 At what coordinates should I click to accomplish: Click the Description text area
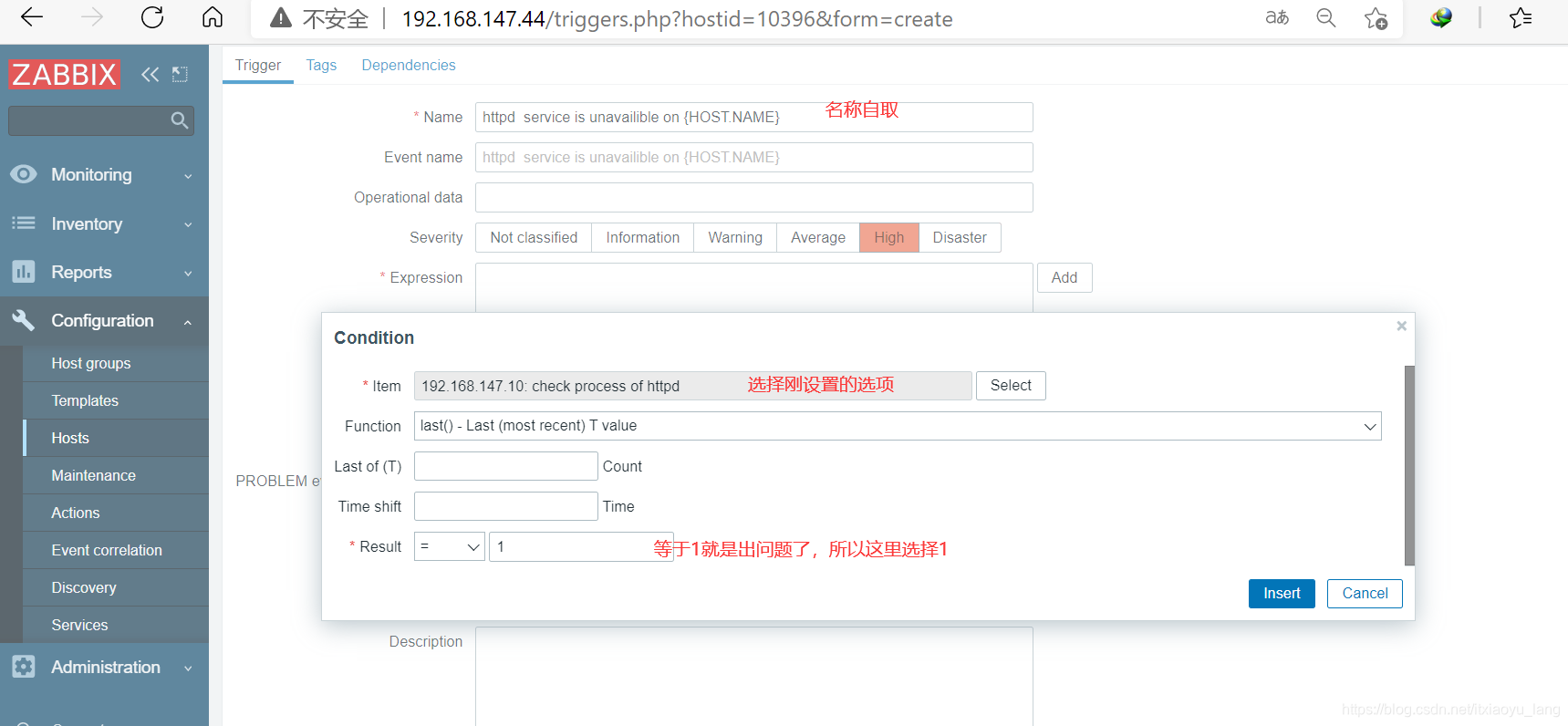[x=753, y=676]
